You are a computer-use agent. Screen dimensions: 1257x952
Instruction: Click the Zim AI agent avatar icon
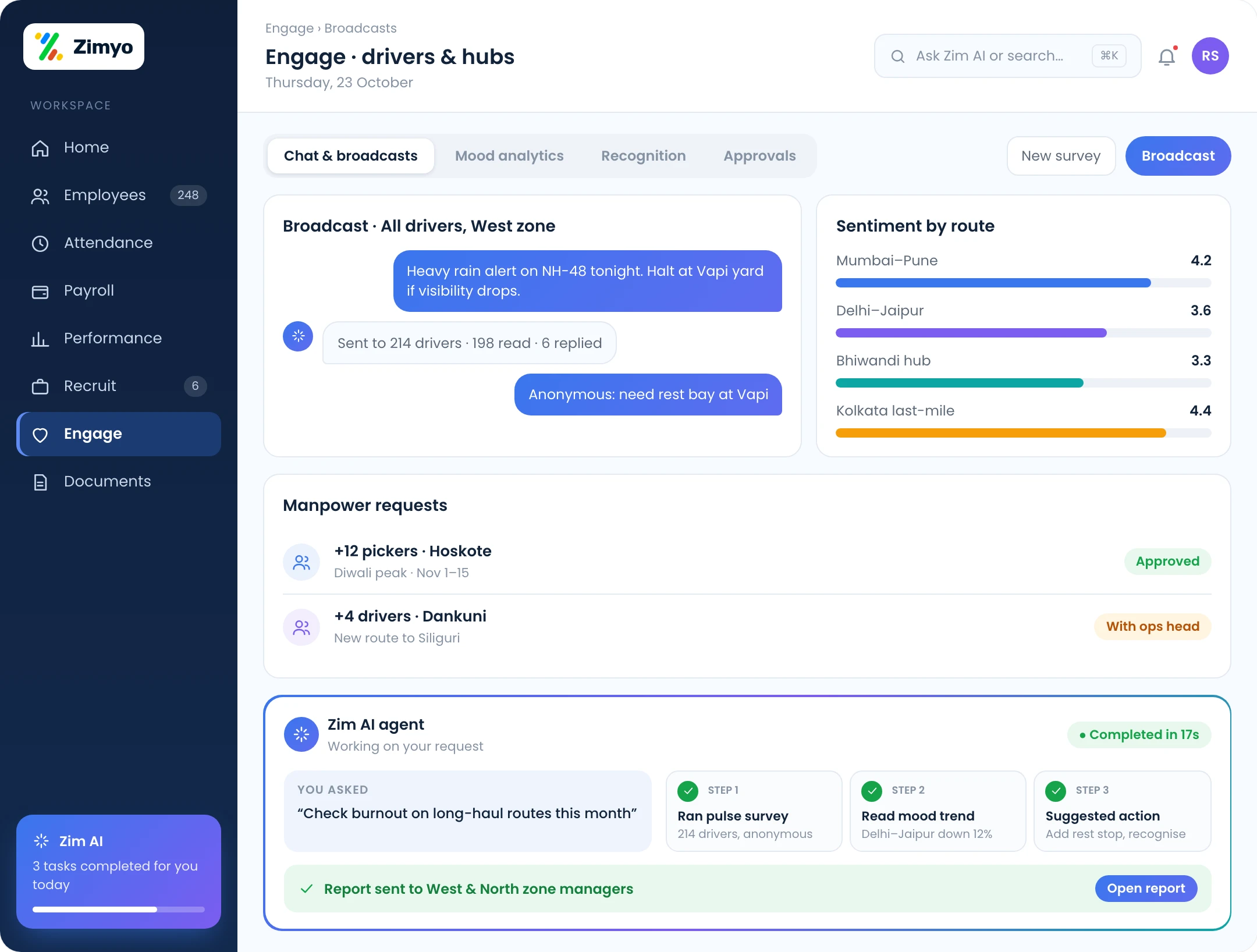pos(301,734)
